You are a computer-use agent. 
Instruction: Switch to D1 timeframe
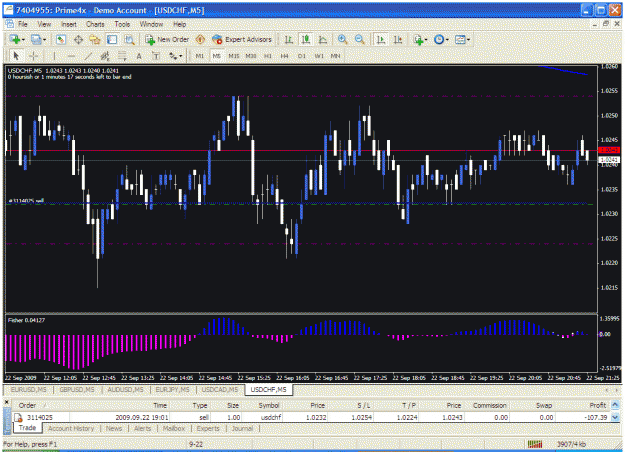tap(302, 56)
